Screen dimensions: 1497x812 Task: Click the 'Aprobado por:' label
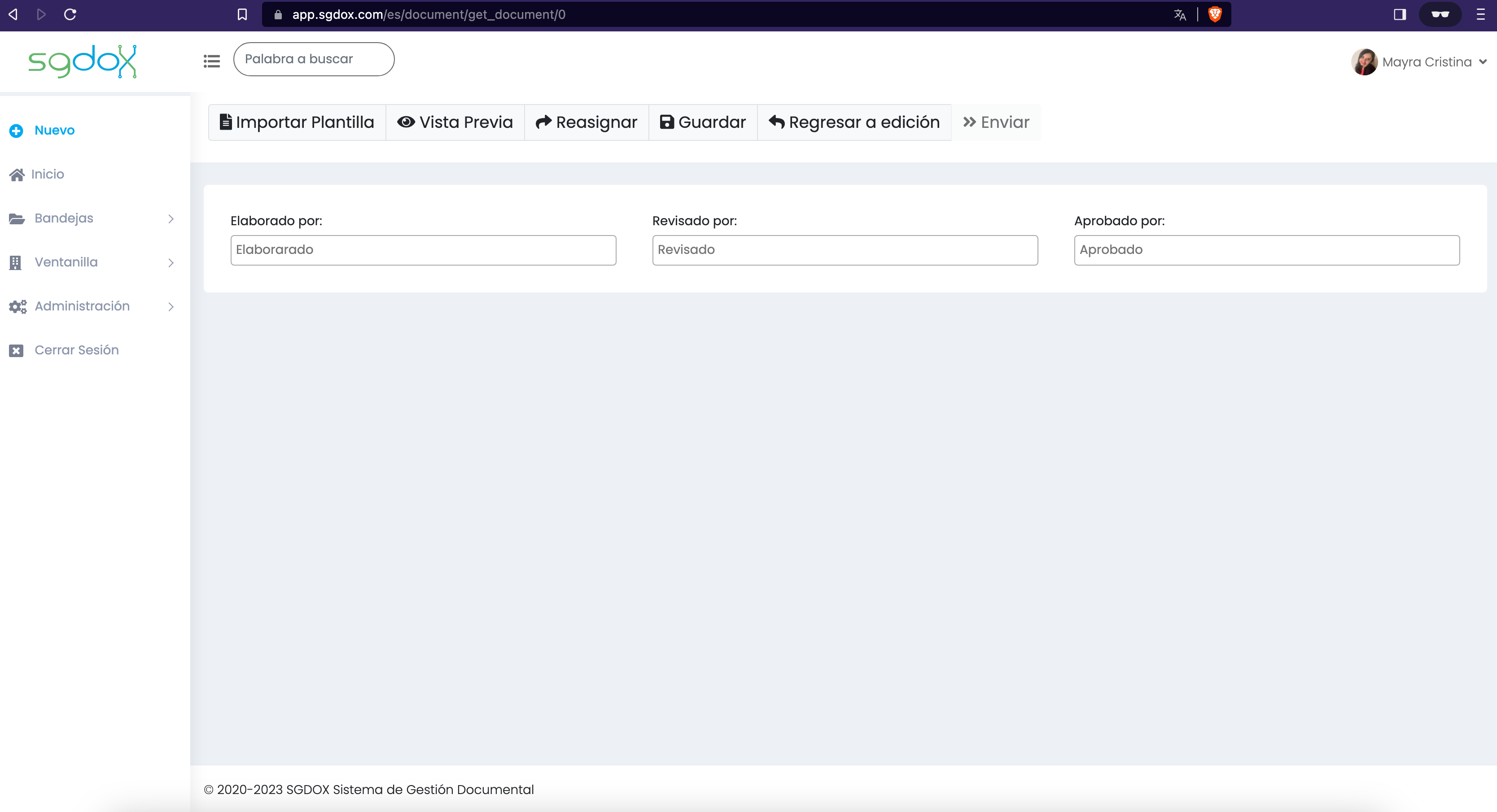click(x=1119, y=221)
